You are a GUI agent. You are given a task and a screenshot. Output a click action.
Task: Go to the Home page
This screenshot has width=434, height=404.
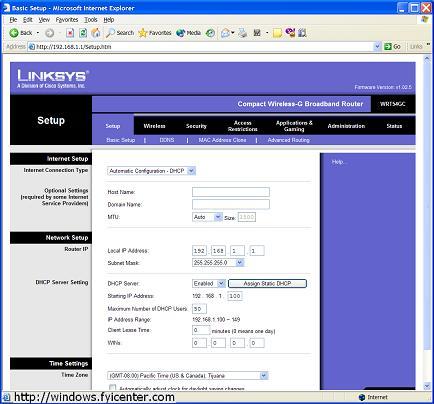[96, 33]
